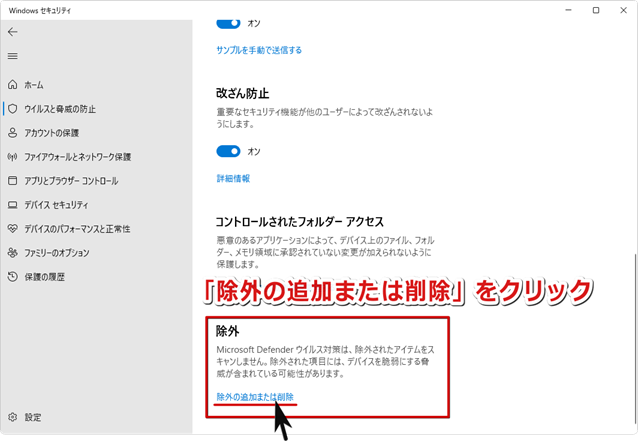Viewport: 638px width, 441px height.
Task: Click the device performance heart icon
Action: pyautogui.click(x=13, y=229)
